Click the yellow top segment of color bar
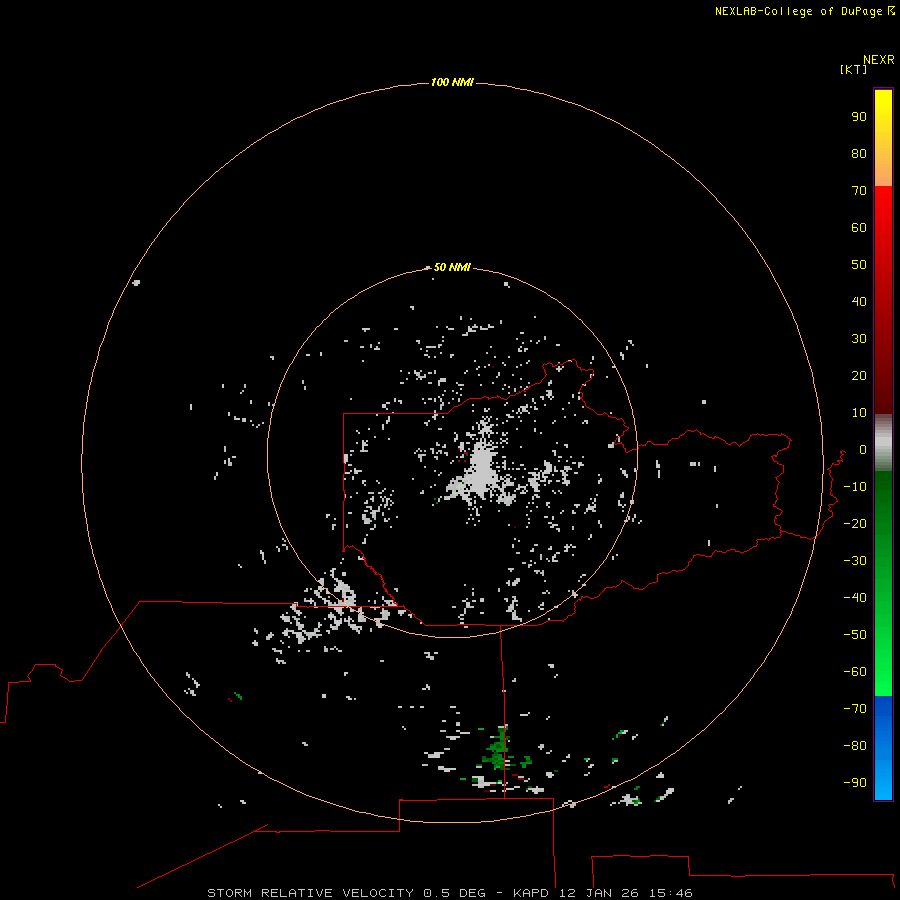The height and width of the screenshot is (900, 900). 883,138
